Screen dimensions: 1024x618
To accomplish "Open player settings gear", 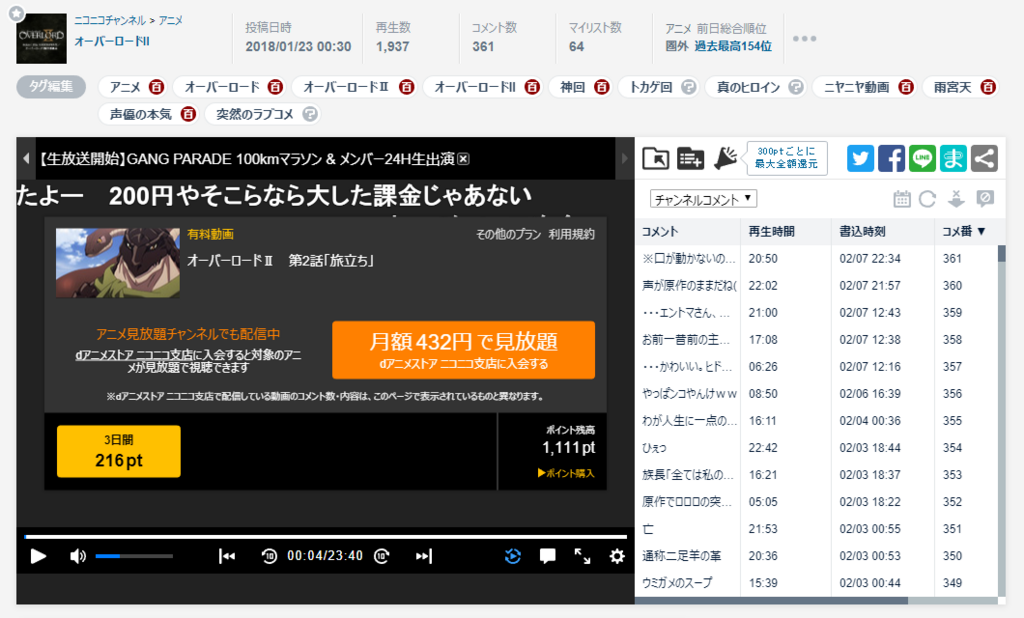I will tap(616, 556).
